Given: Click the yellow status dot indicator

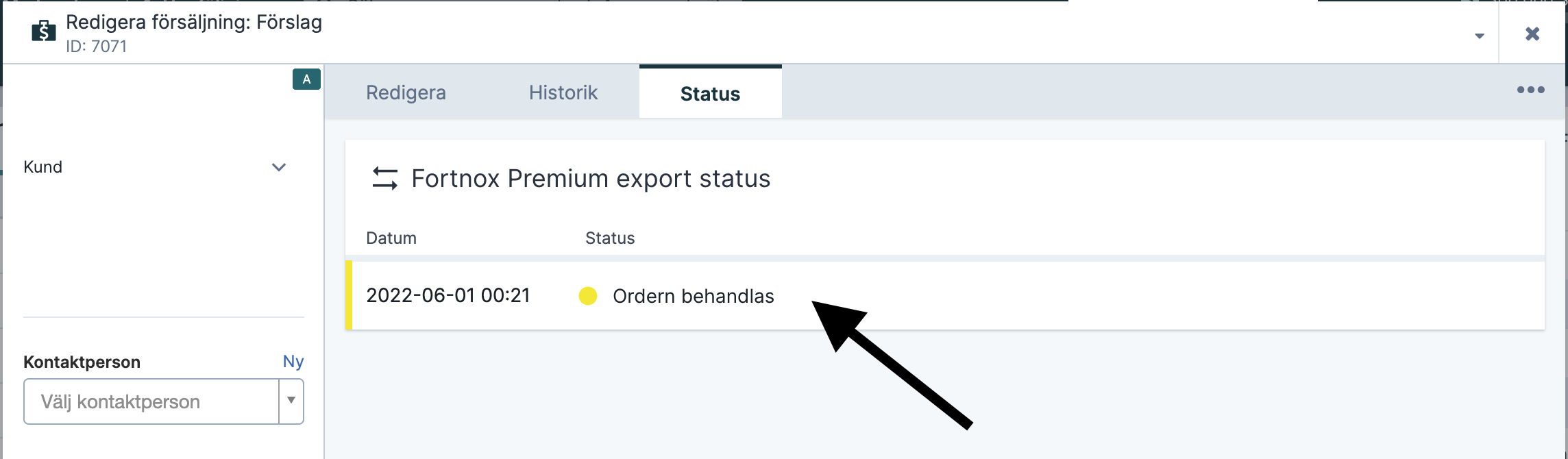Looking at the screenshot, I should [x=588, y=296].
